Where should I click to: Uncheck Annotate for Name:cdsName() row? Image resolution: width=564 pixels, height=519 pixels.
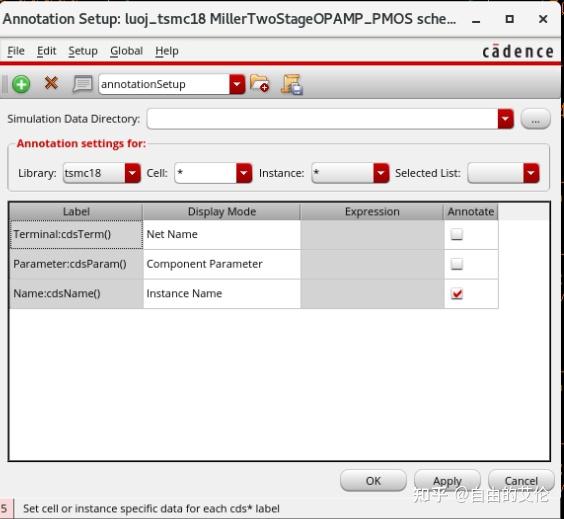click(457, 293)
